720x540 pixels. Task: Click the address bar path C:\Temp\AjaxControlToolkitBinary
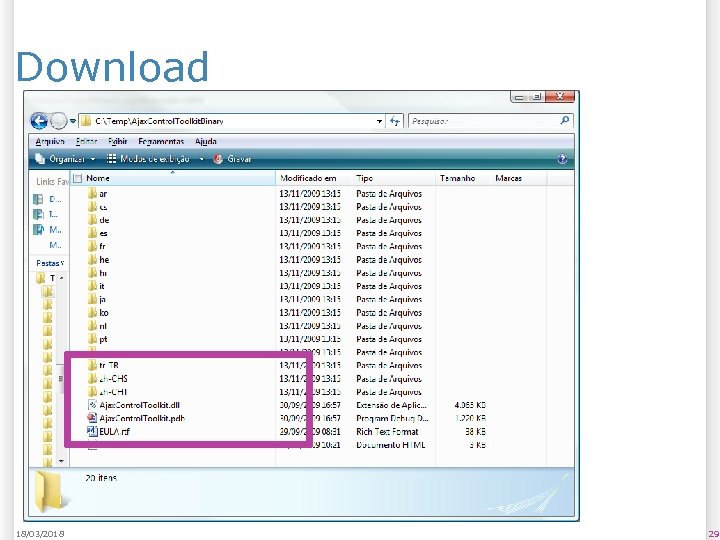159,121
